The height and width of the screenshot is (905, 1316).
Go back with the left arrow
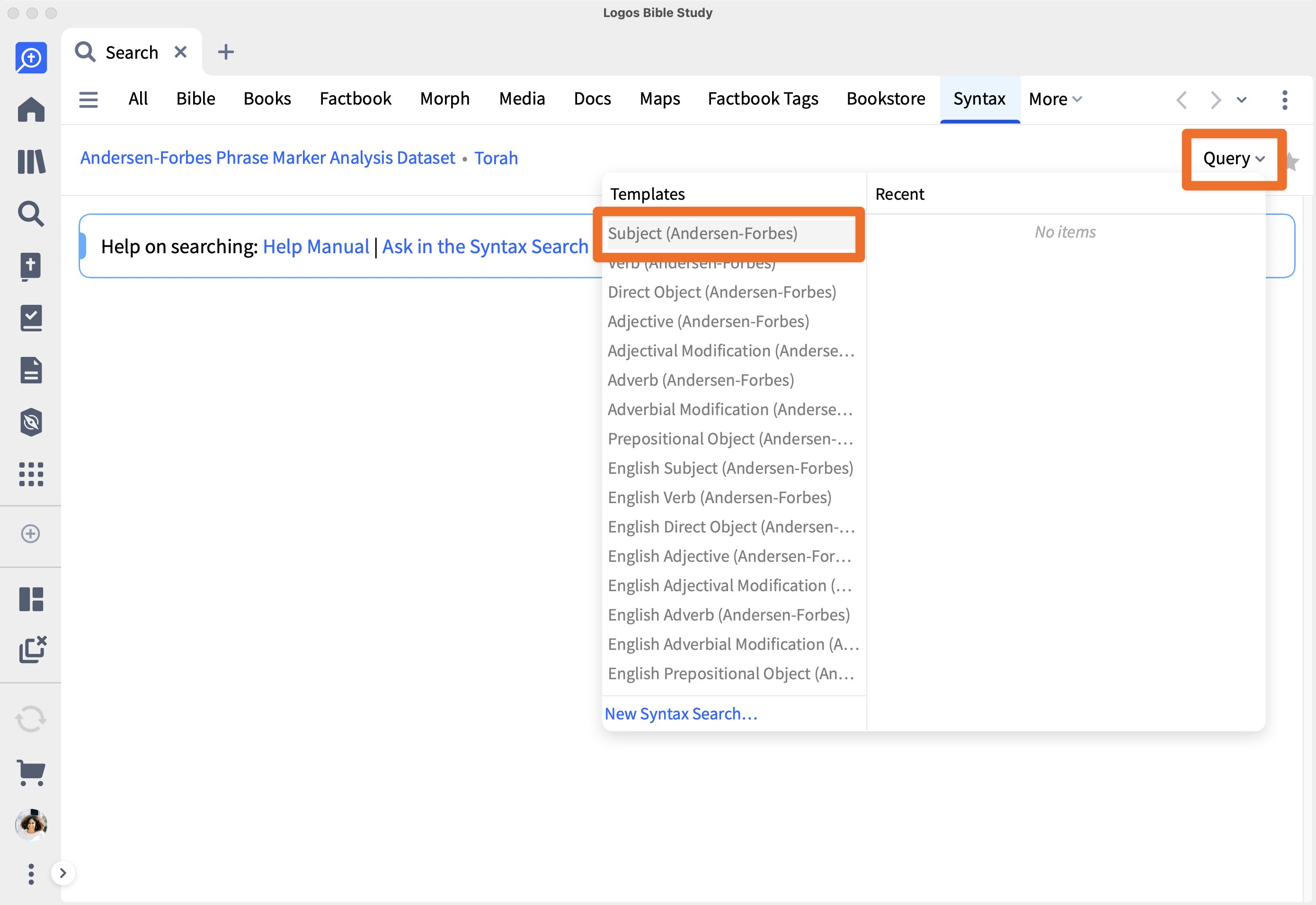pyautogui.click(x=1182, y=100)
